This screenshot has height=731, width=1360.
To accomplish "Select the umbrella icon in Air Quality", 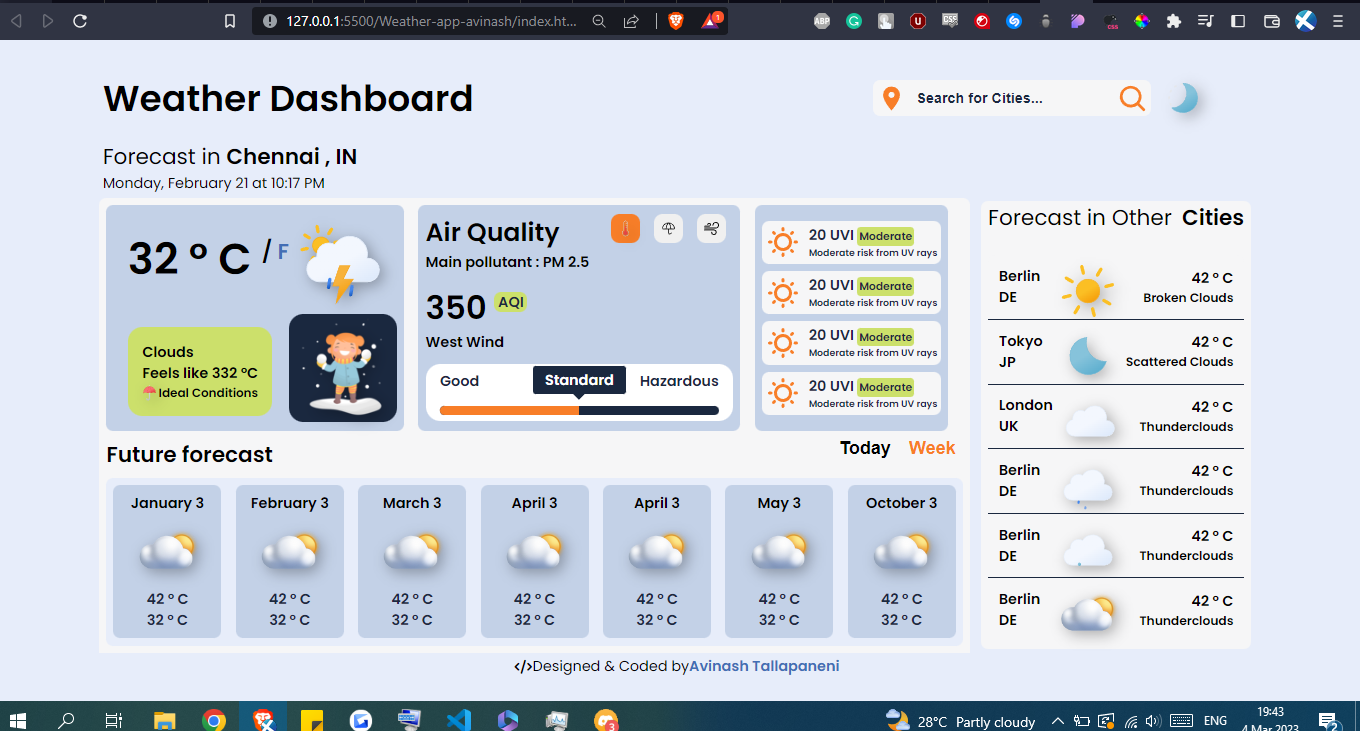I will click(x=669, y=229).
